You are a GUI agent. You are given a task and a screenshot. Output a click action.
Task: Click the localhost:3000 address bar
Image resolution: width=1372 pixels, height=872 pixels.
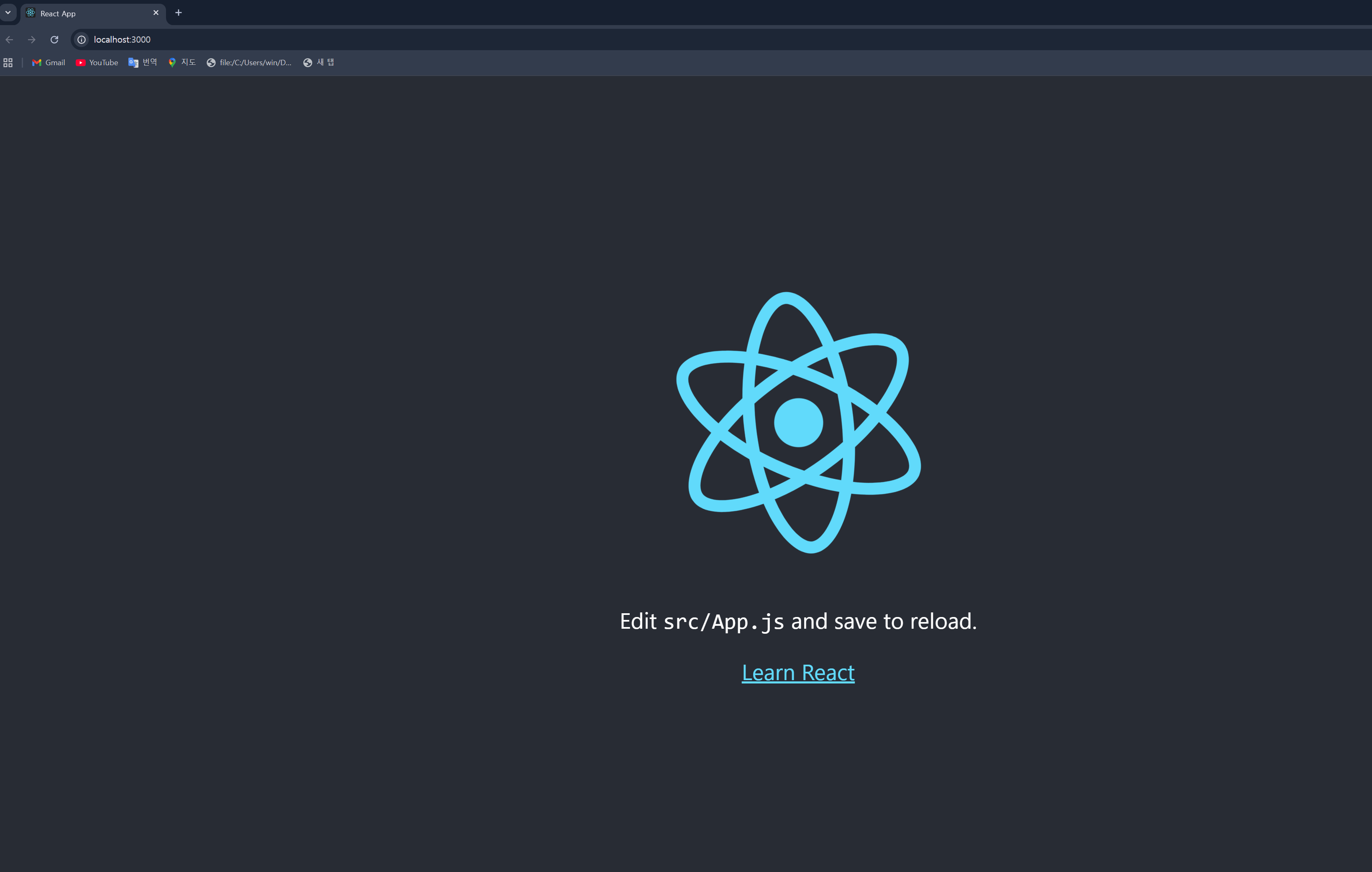pos(399,39)
